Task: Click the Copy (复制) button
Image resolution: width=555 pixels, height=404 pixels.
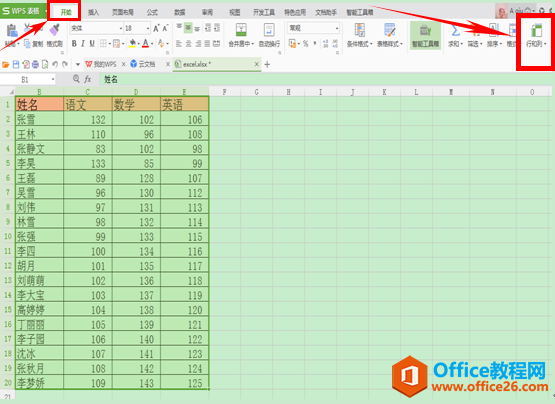Action: click(33, 44)
